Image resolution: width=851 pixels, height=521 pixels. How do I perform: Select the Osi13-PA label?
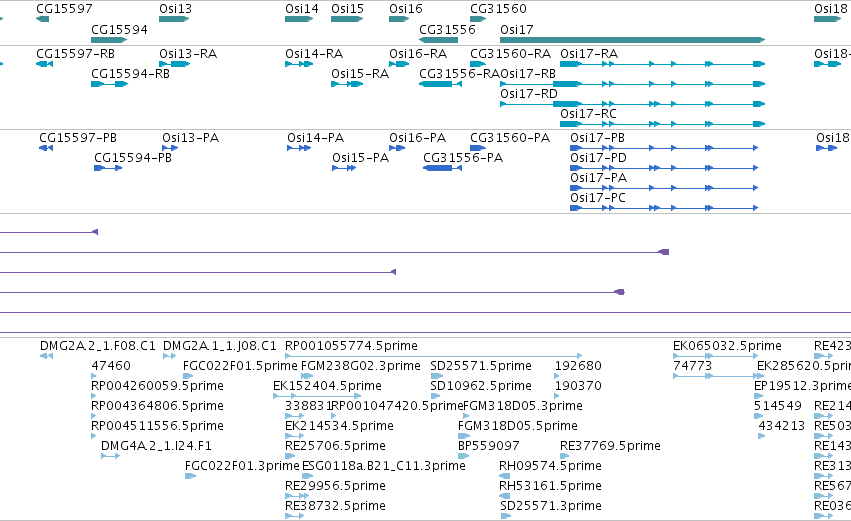(190, 138)
